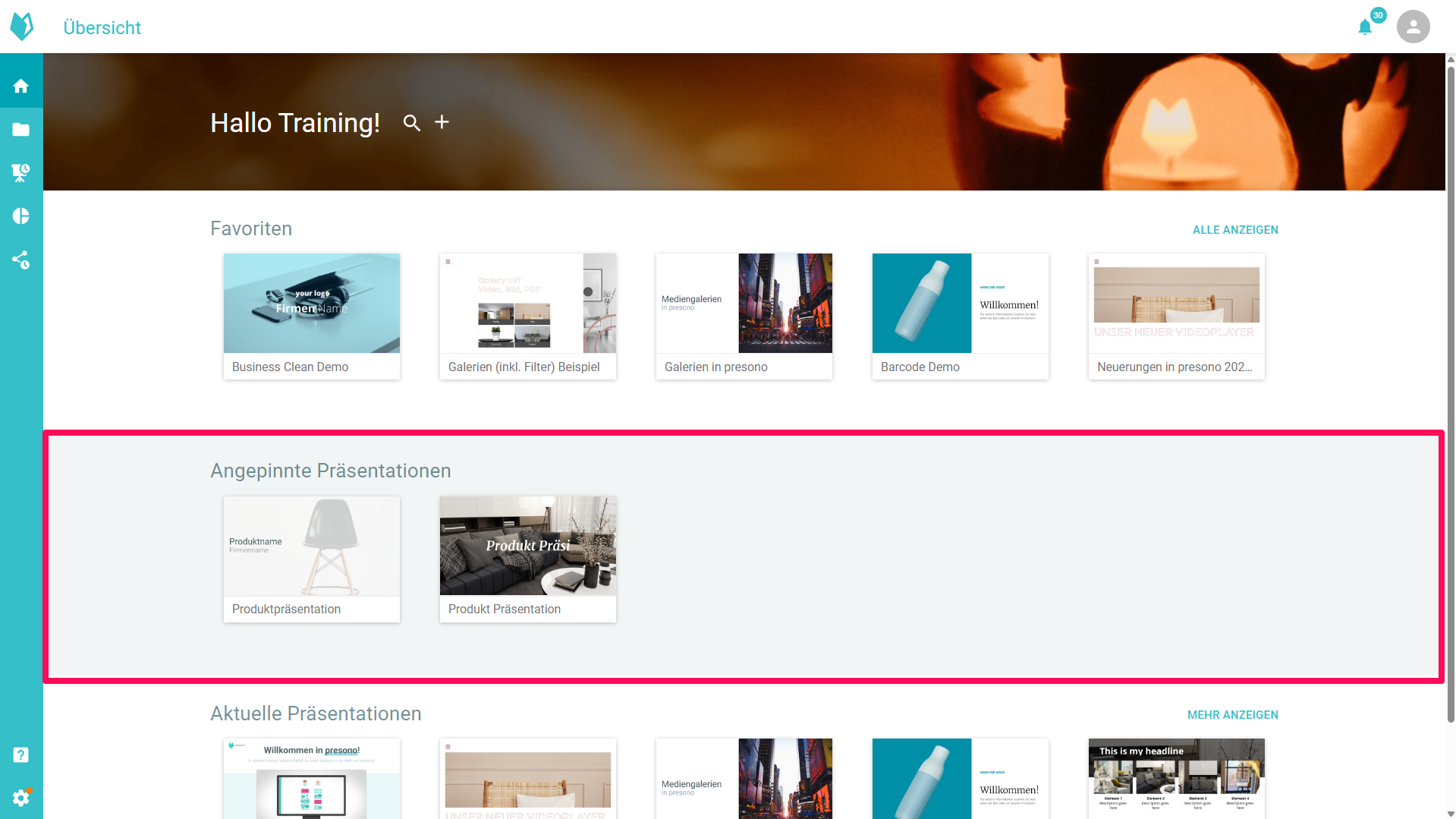
Task: Open the help question mark icon
Action: 21,754
